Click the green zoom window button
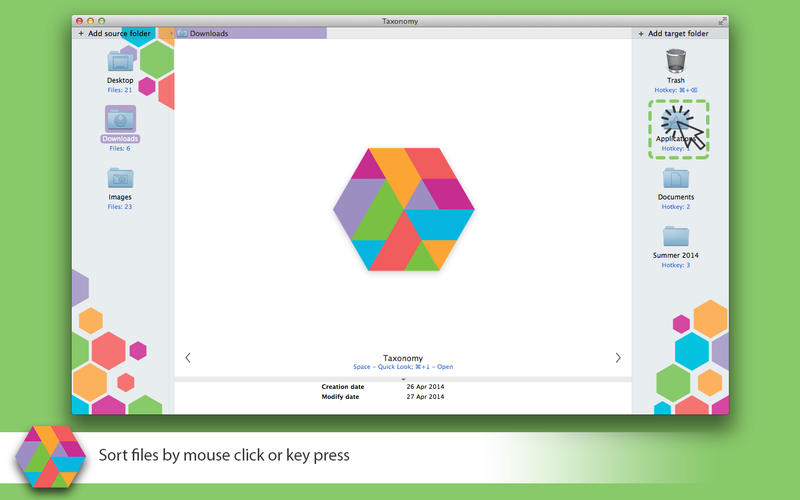The image size is (800, 500). [x=102, y=21]
